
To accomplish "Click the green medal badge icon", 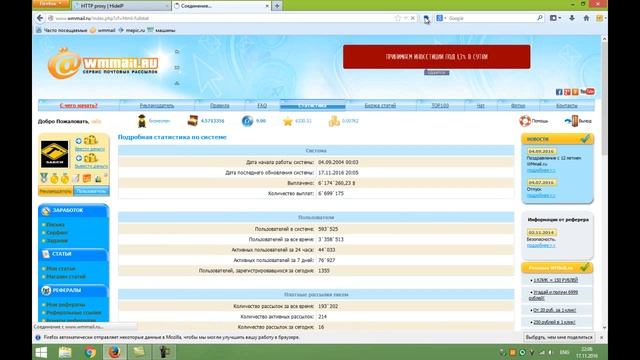I will click(x=44, y=178).
